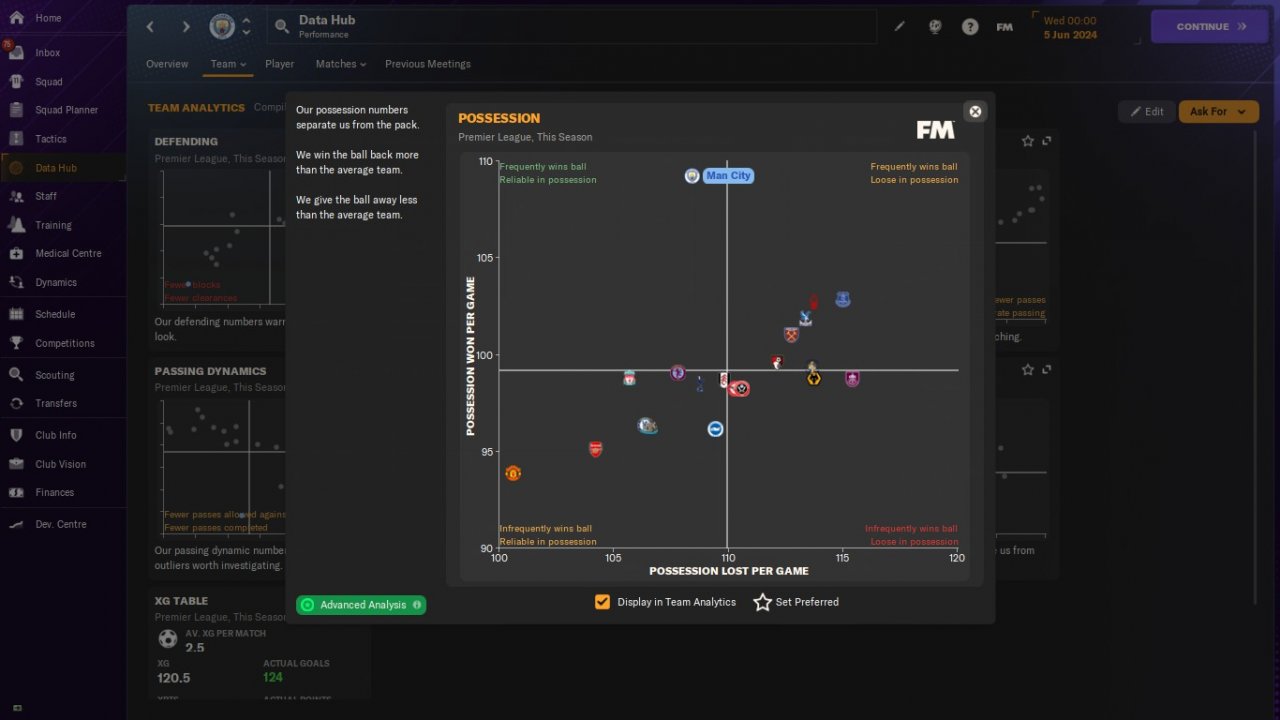Open the Medical Centre sidebar icon
This screenshot has height=720, width=1280.
(x=16, y=253)
